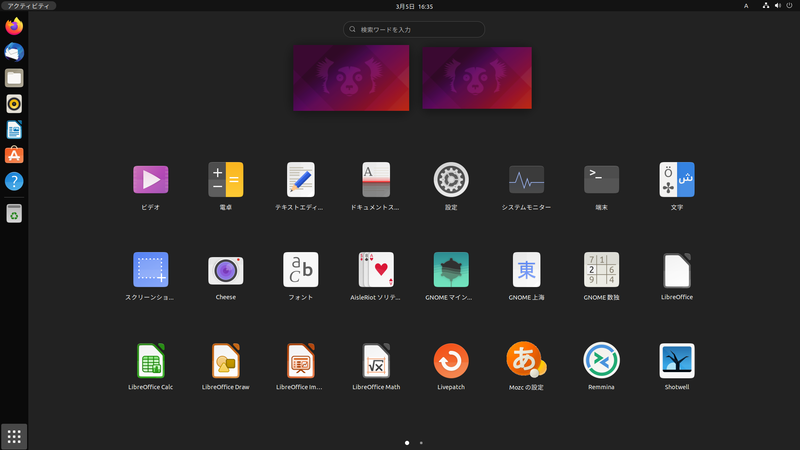Launch GNOME 上海 mahjongg game

point(526,269)
